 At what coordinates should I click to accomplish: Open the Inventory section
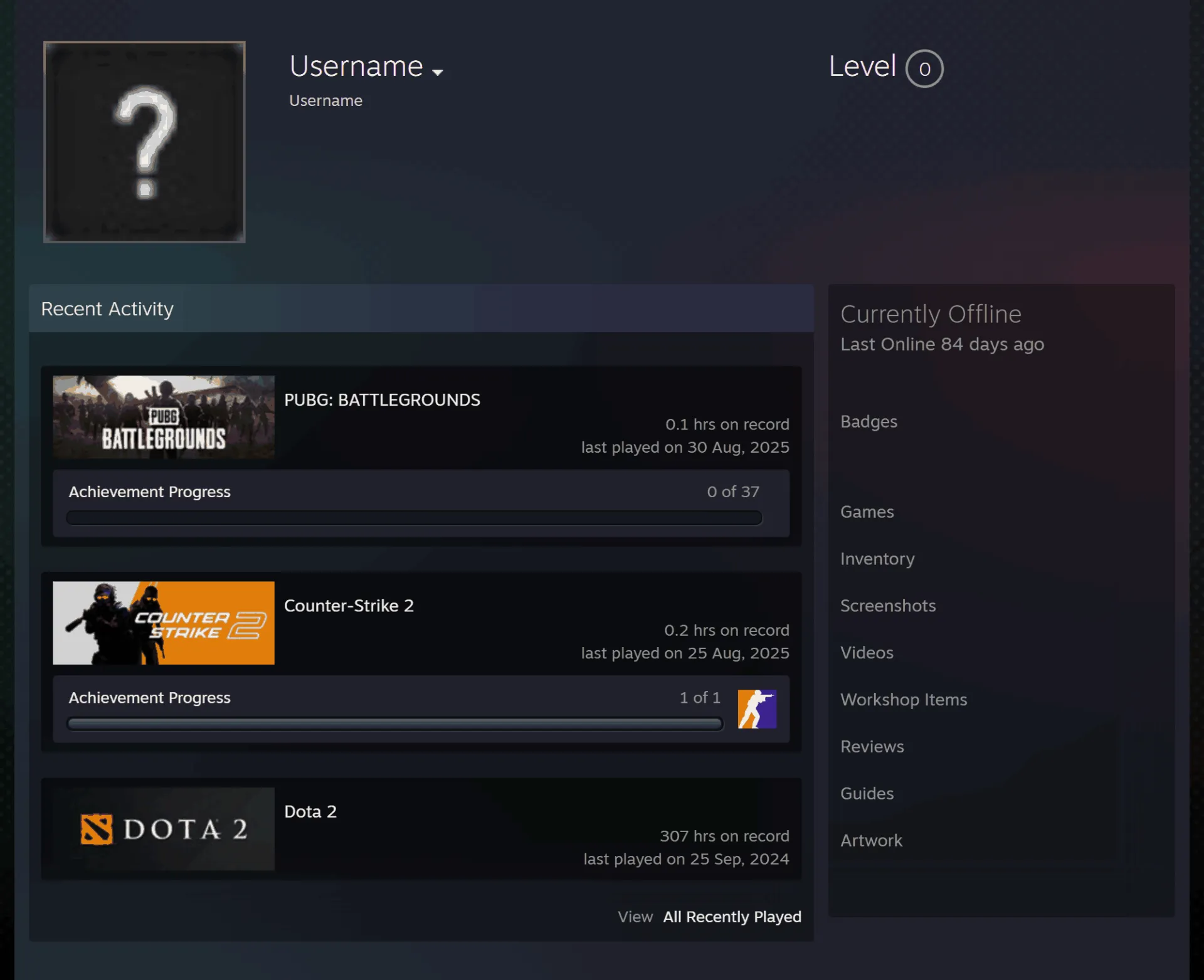(877, 559)
